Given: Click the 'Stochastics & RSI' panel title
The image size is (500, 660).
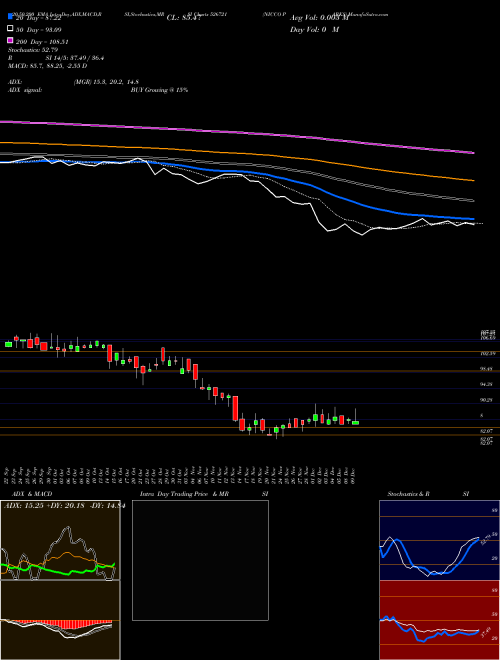Looking at the screenshot, I should [428, 494].
